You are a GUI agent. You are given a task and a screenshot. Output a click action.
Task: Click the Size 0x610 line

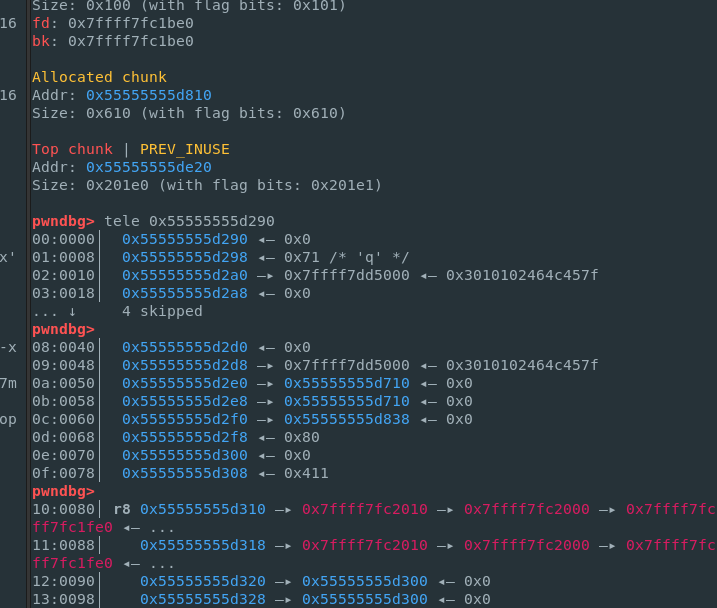tap(189, 113)
